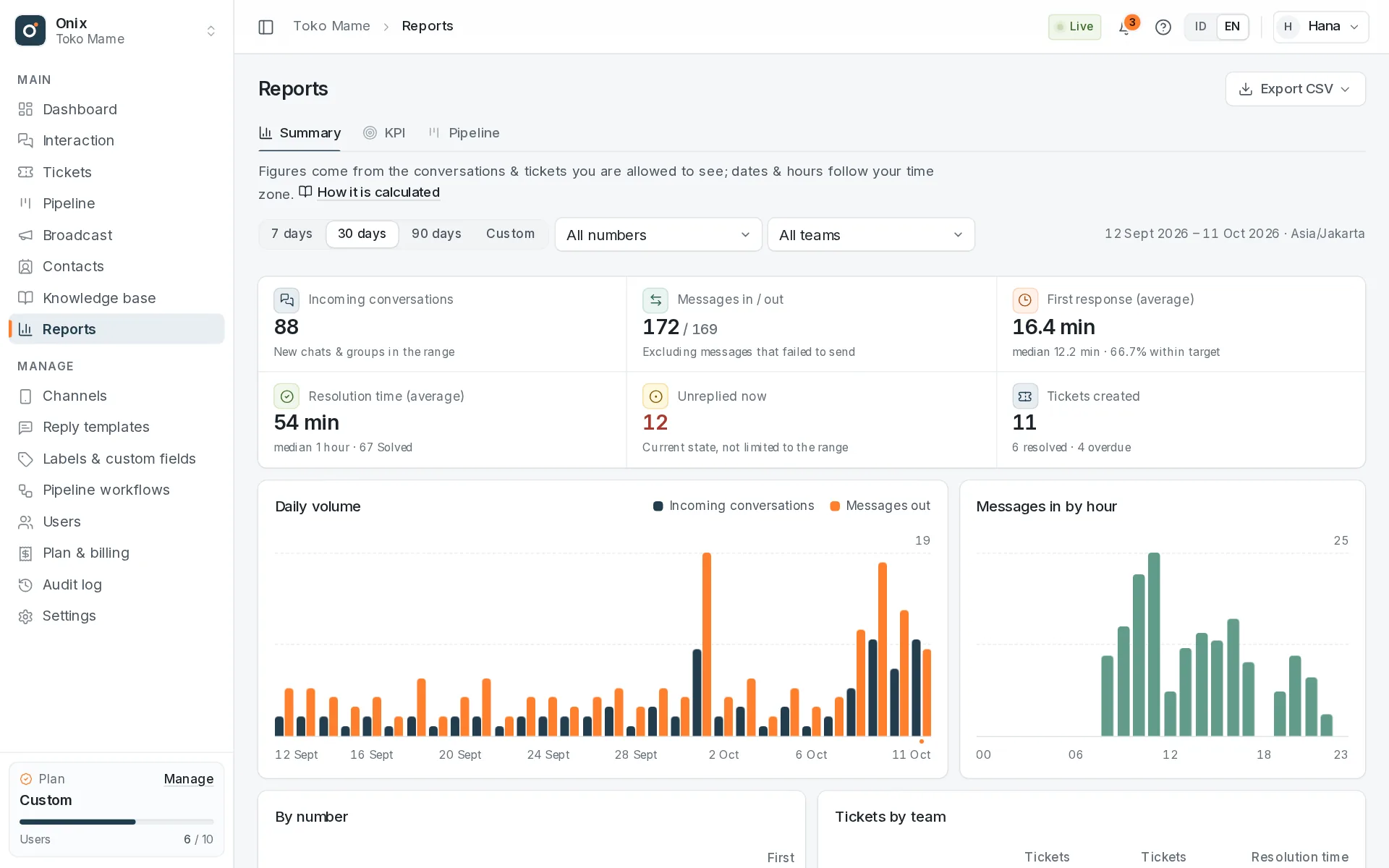Open Dashboard from the sidebar

[x=116, y=109]
